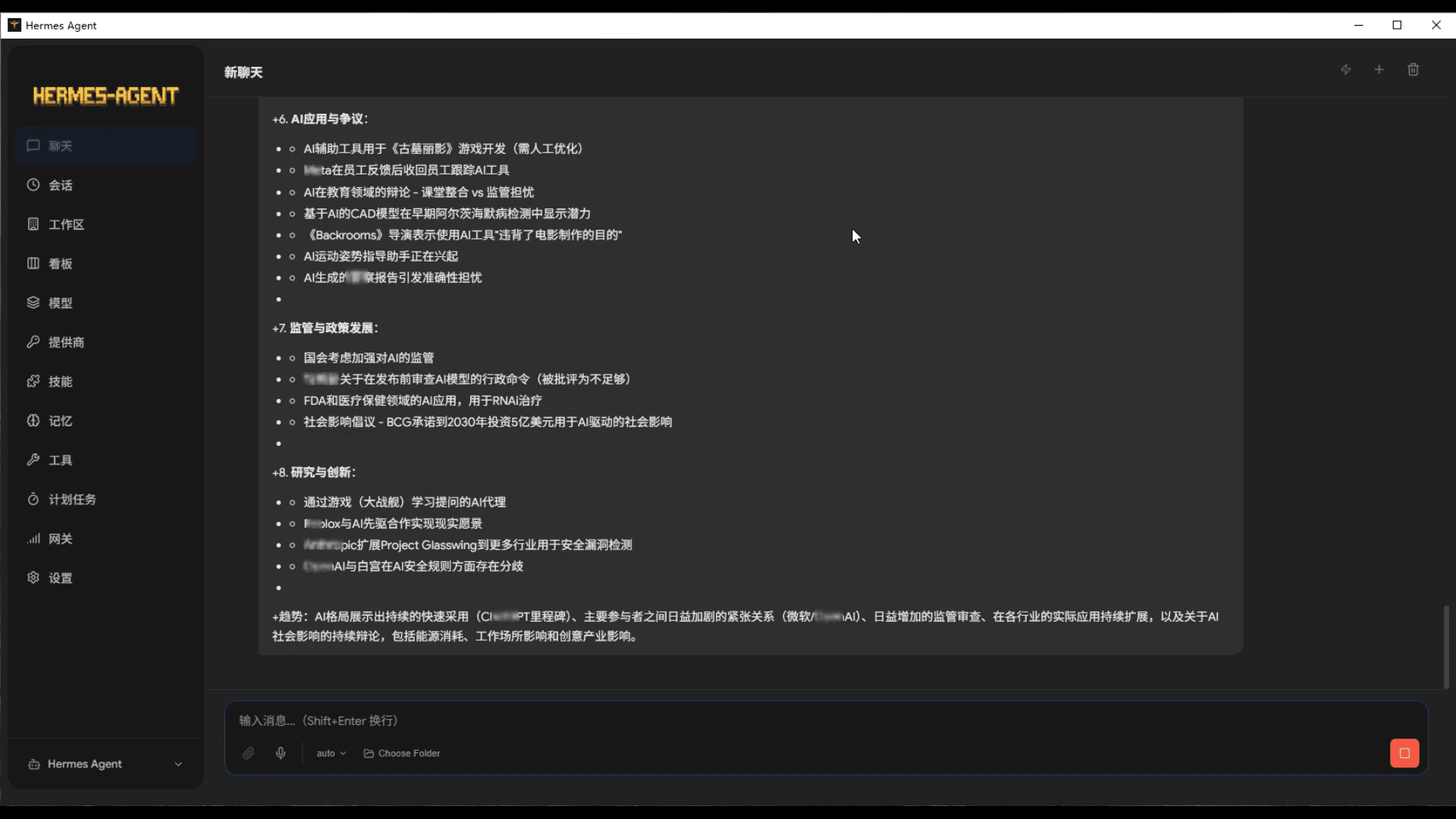The height and width of the screenshot is (819, 1456).
Task: Minimize the Hermes Agent window
Action: (x=1359, y=25)
